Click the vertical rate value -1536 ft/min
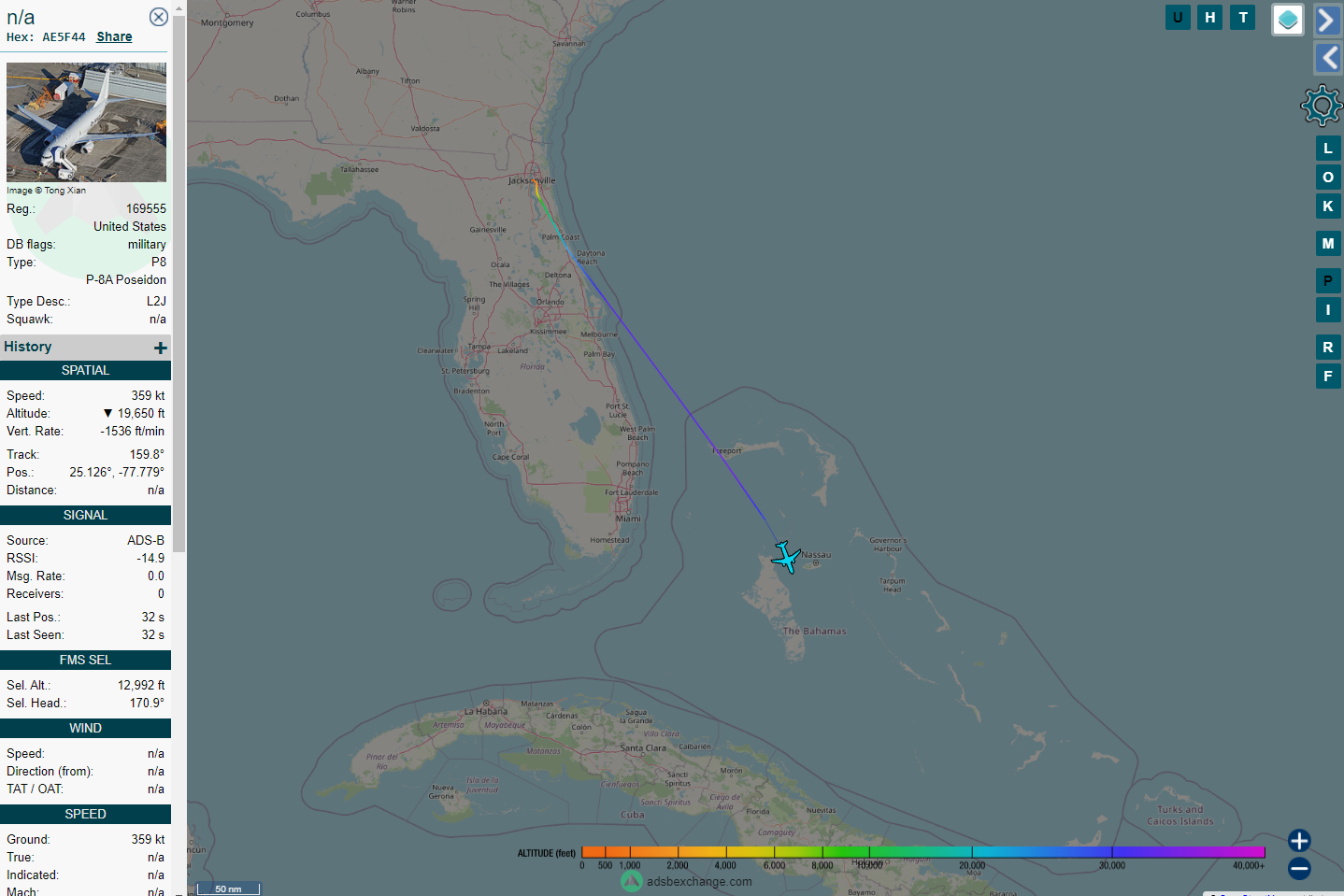The height and width of the screenshot is (896, 1344). [132, 431]
